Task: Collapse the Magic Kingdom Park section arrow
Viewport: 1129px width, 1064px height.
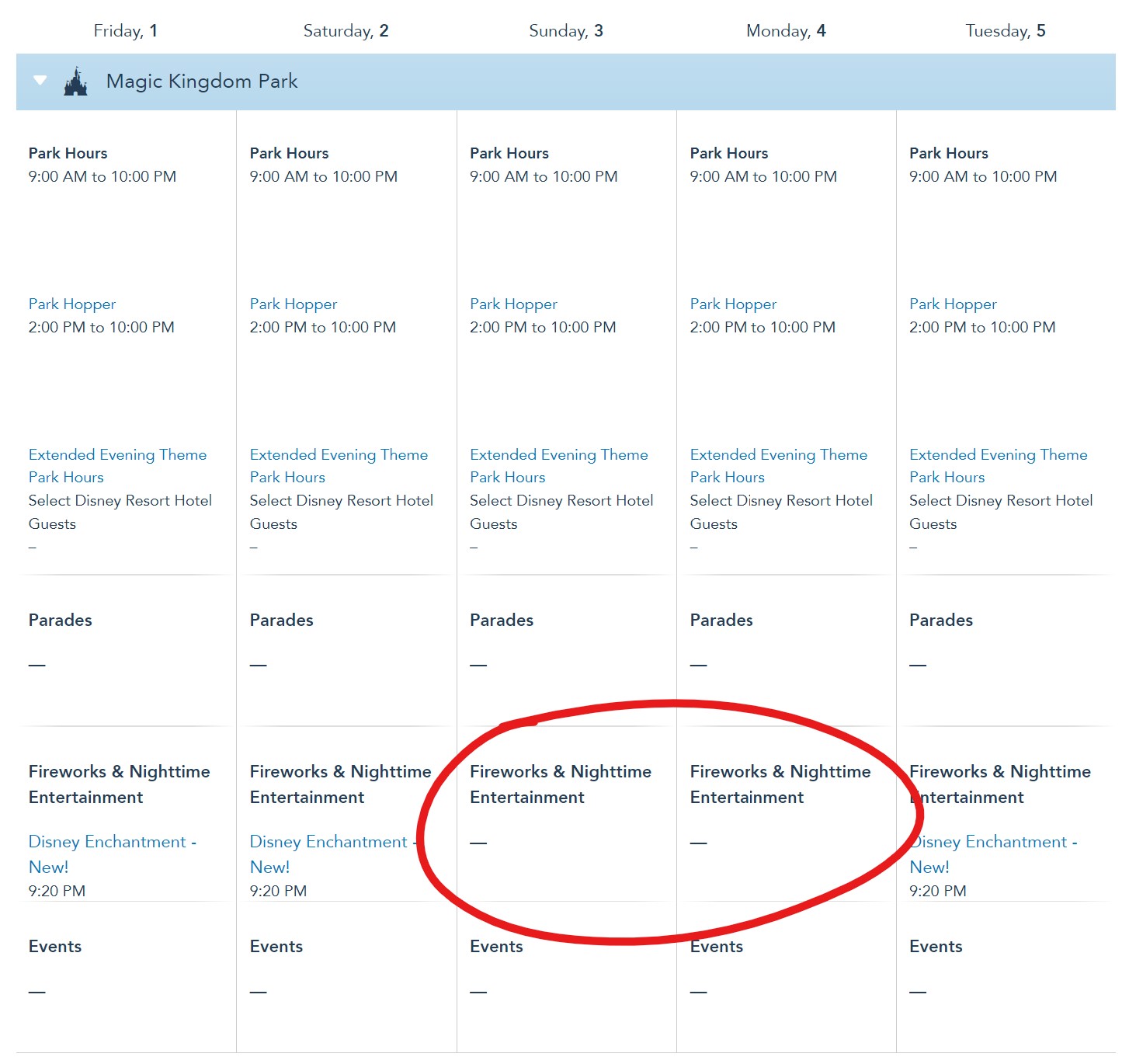Action: pyautogui.click(x=40, y=81)
